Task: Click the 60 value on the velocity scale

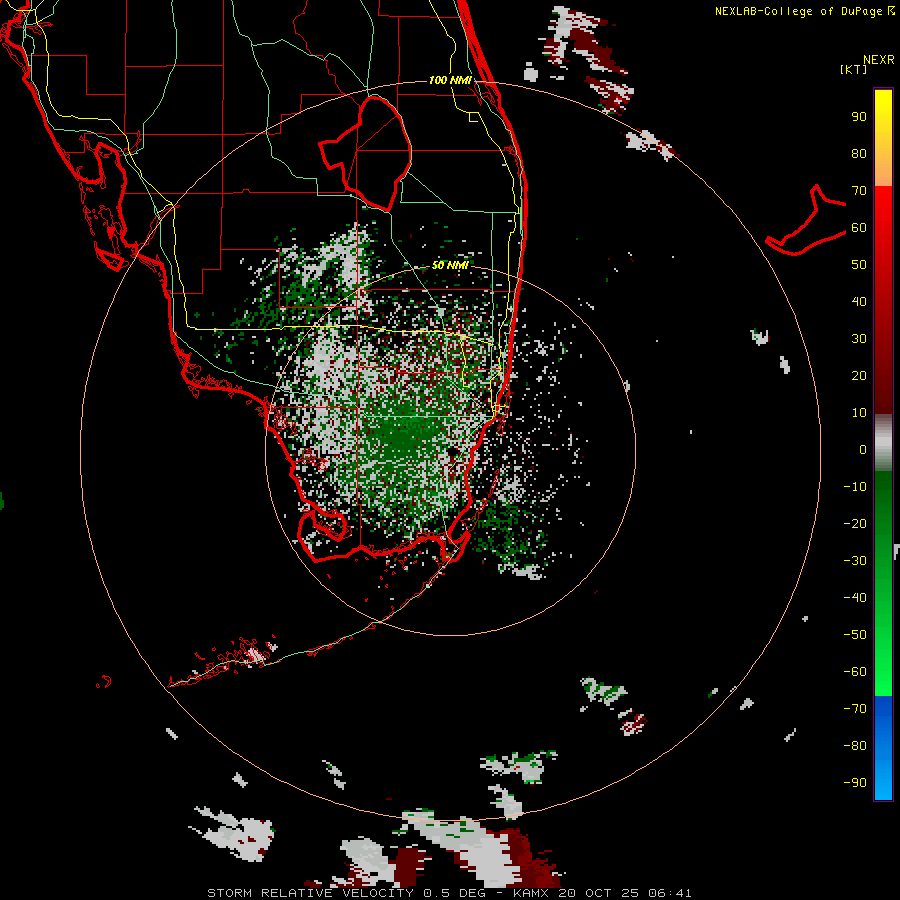Action: pos(859,228)
